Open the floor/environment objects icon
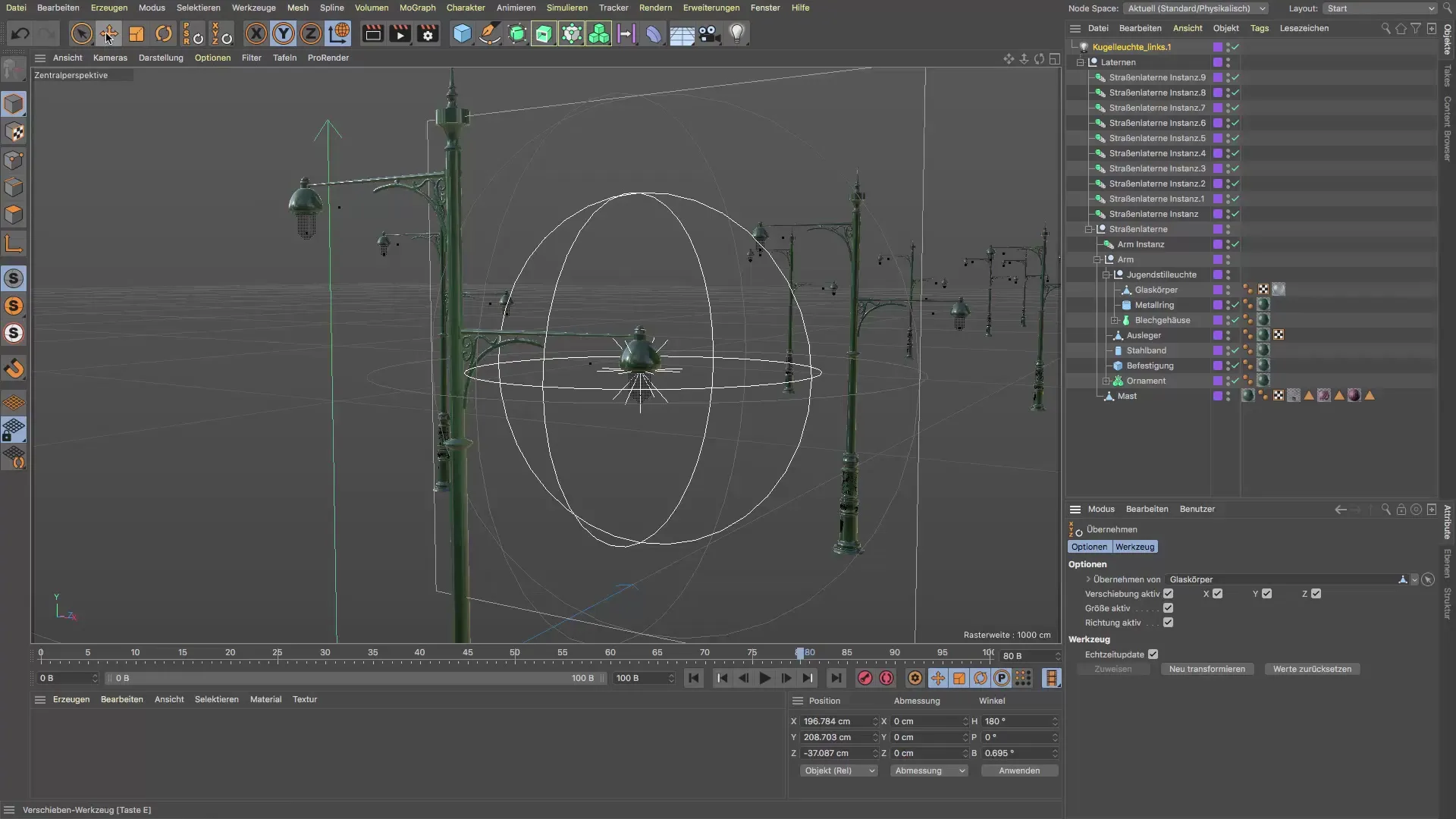Image resolution: width=1456 pixels, height=819 pixels. [x=682, y=33]
